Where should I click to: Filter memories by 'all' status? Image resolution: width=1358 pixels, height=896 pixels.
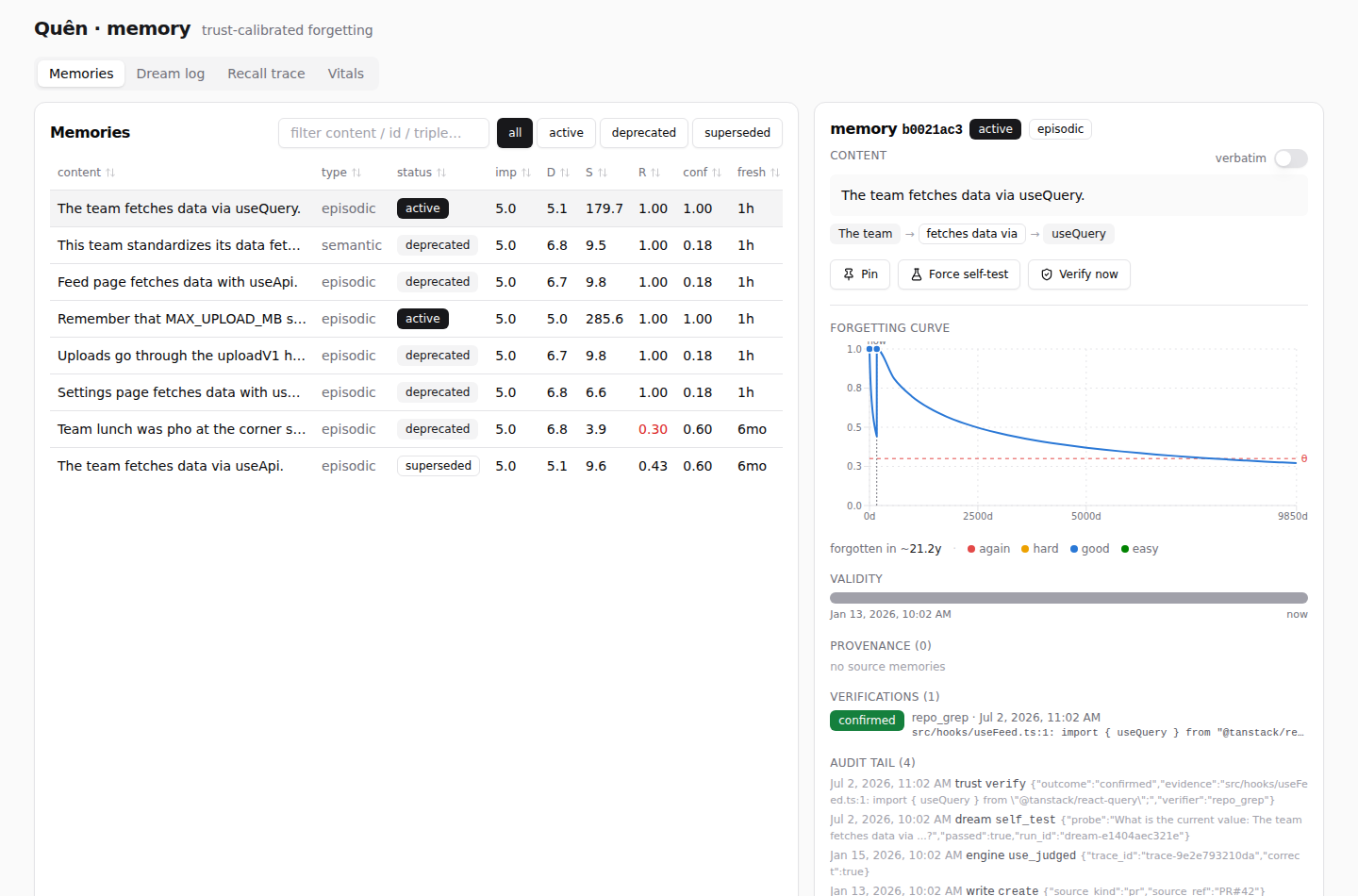click(515, 133)
